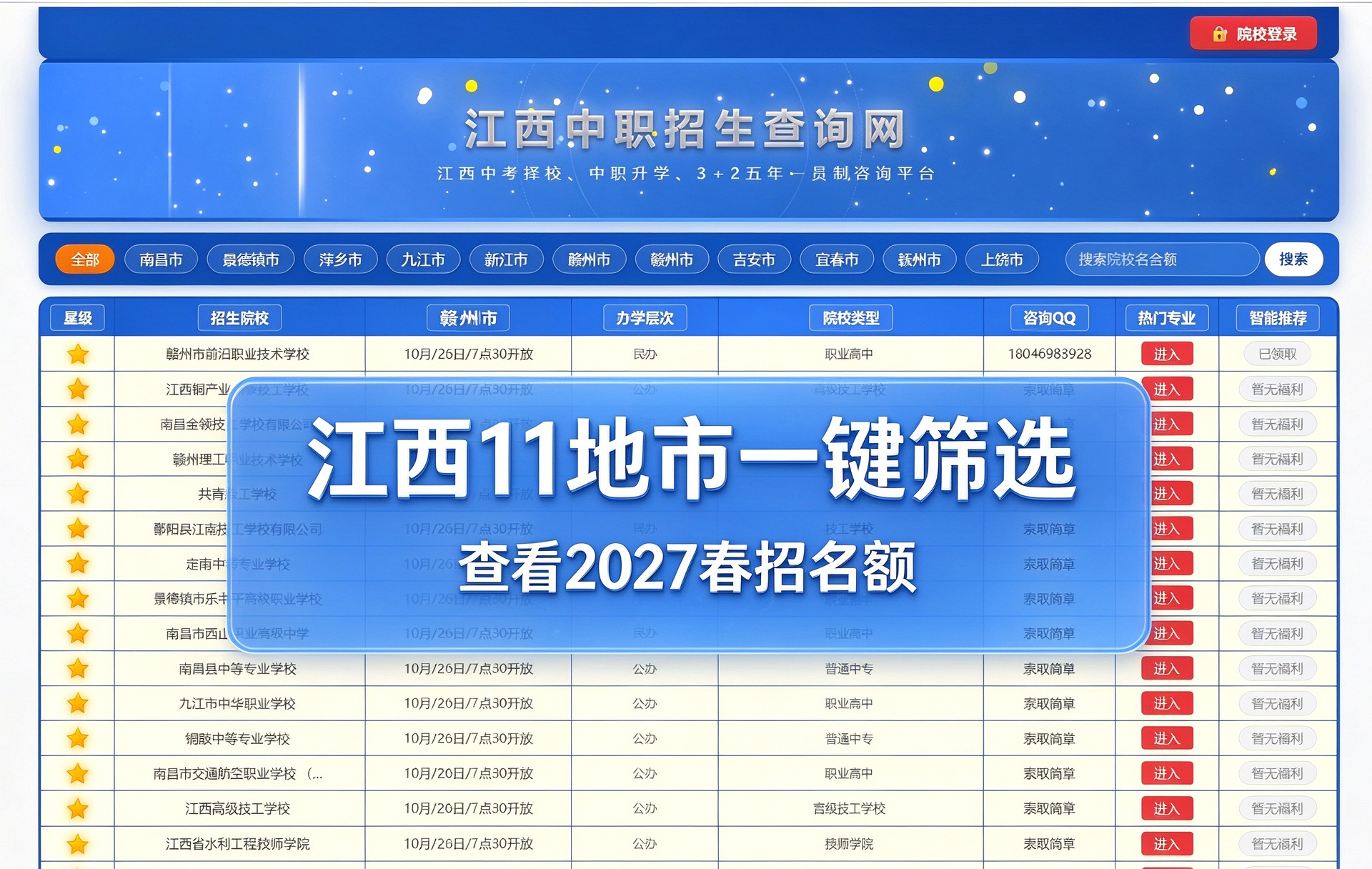Click the 办学层次 column header
Image resolution: width=1372 pixels, height=869 pixels.
click(645, 318)
